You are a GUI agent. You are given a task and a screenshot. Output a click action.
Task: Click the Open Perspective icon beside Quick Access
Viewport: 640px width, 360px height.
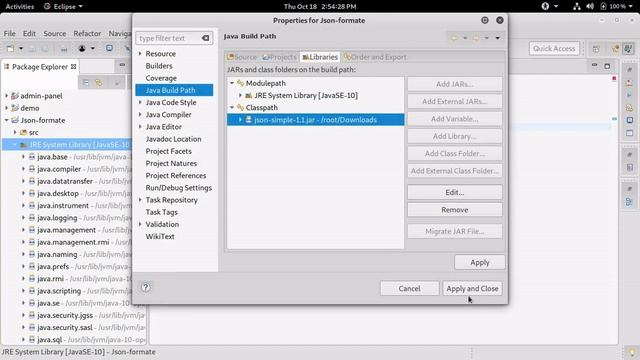[596, 49]
